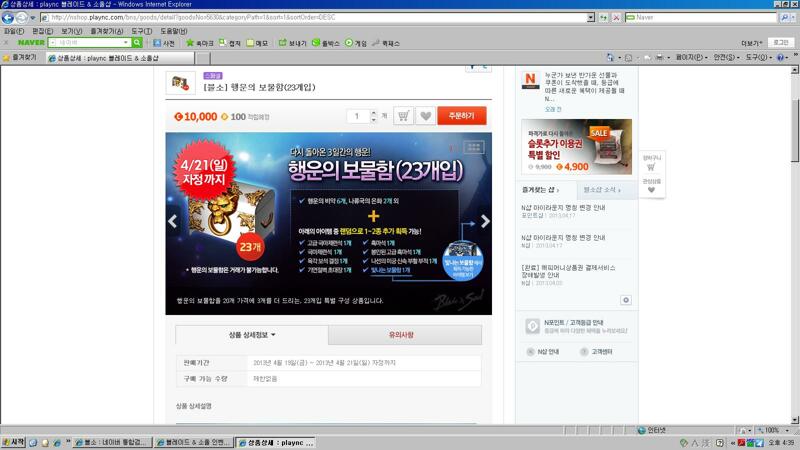Select the 블소샵 소식 sidebar tab
Viewport: 800px width, 450px height.
[x=607, y=190]
